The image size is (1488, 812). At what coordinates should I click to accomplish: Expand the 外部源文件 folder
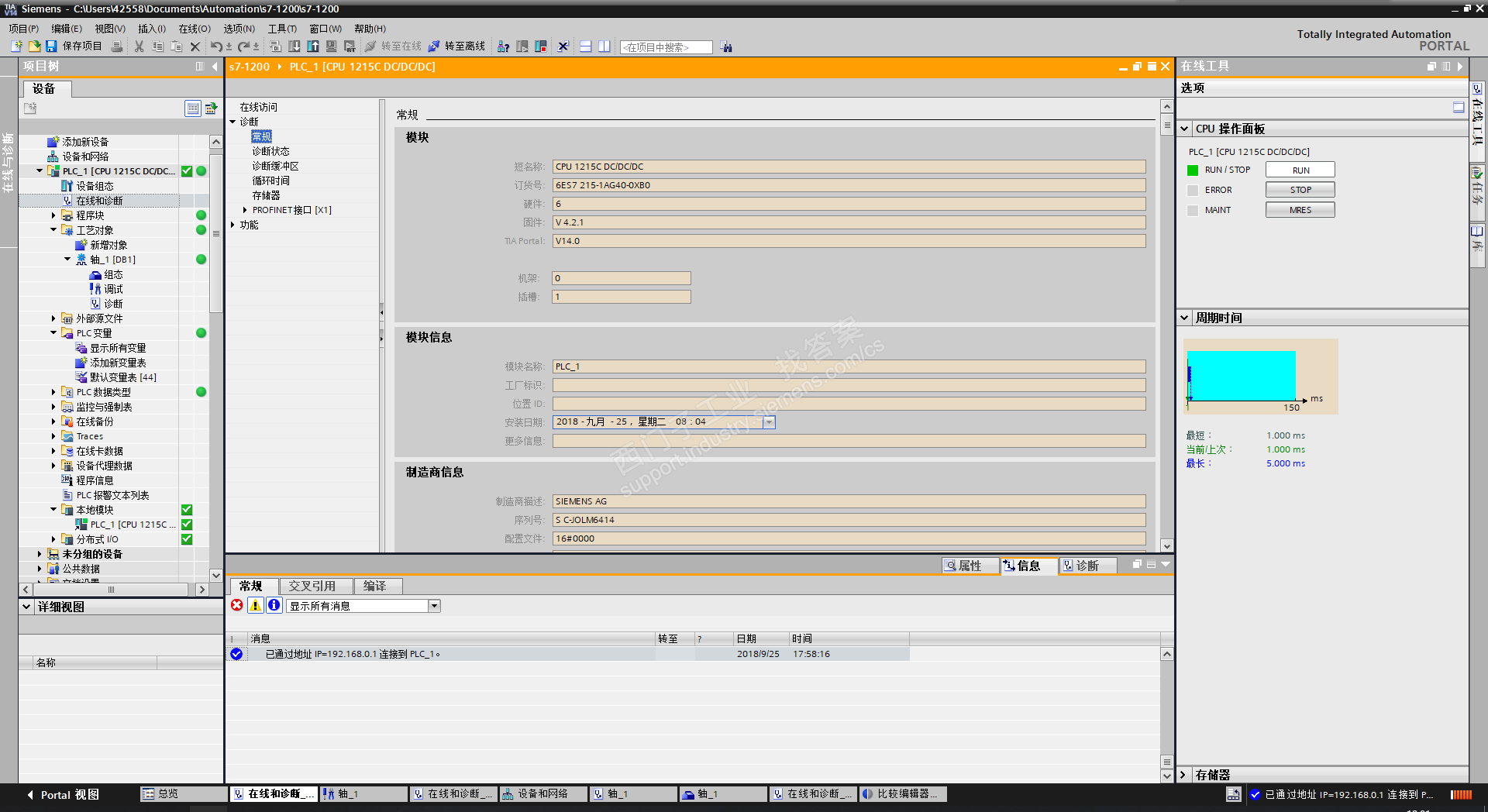(53, 318)
